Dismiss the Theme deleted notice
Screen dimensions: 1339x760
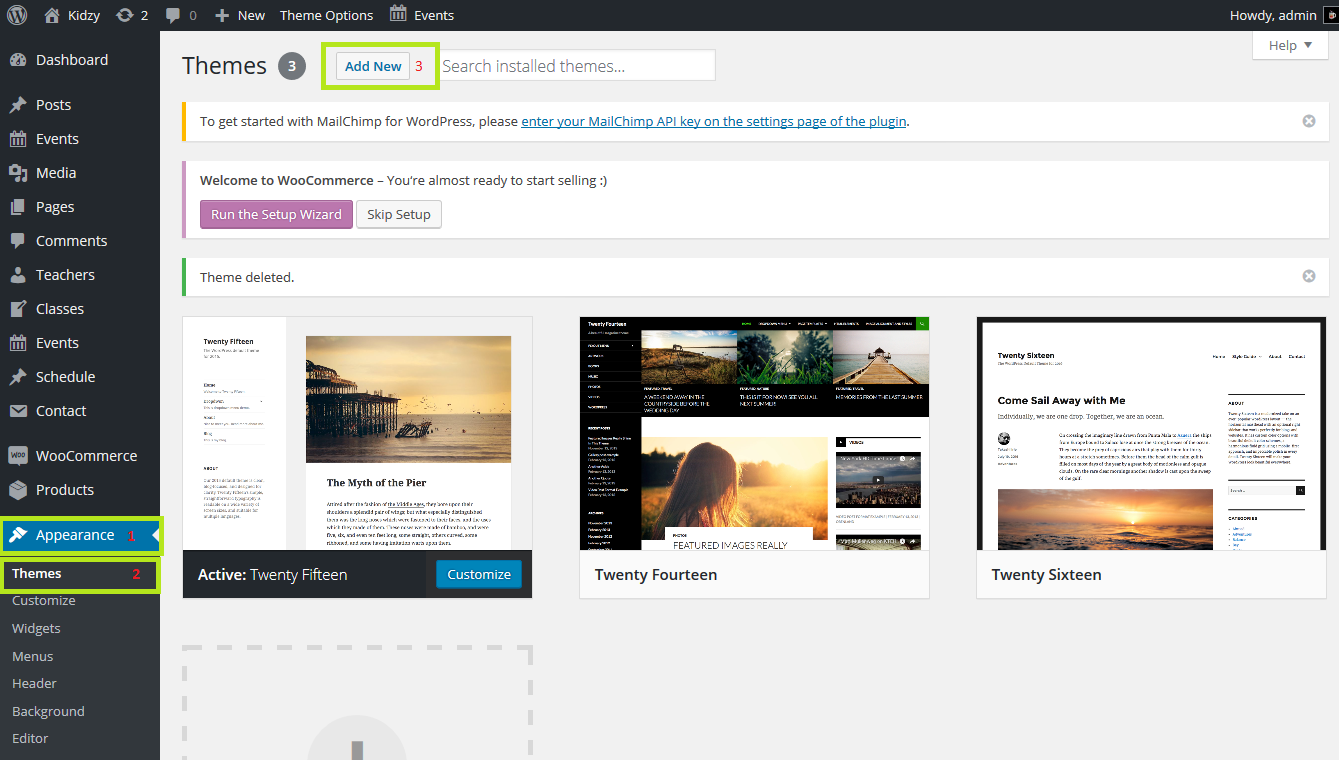pos(1309,276)
